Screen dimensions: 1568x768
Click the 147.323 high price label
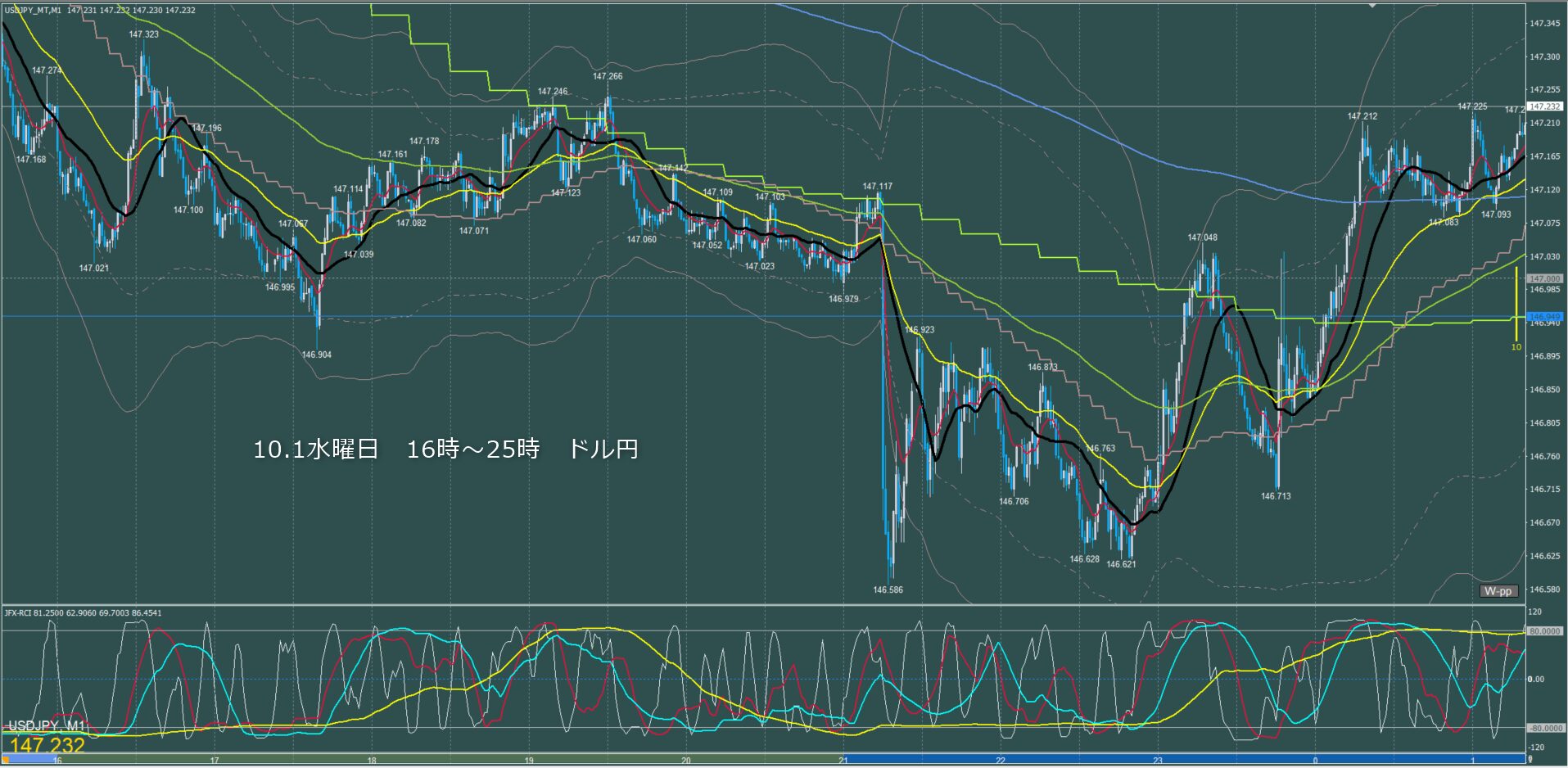click(144, 34)
